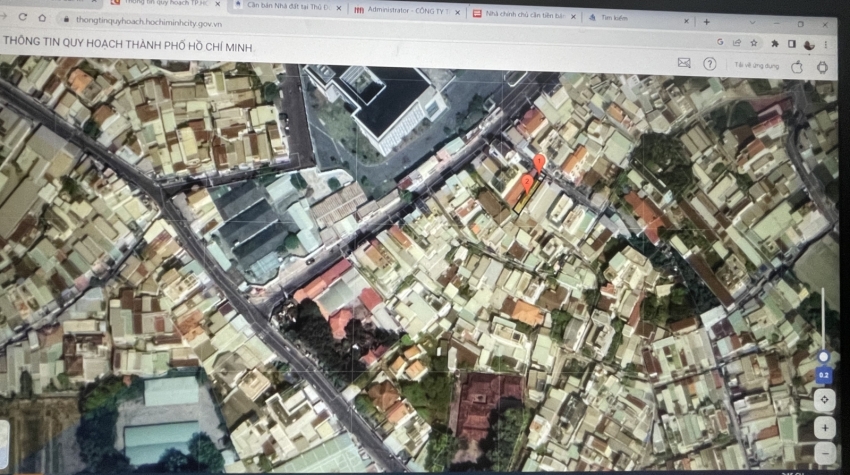This screenshot has width=850, height=475.
Task: Click the 'THÔNG TIN QUY HOẠCH THÀNH PHỐ HỒ CHÍ MINH' title
Action: tap(128, 44)
